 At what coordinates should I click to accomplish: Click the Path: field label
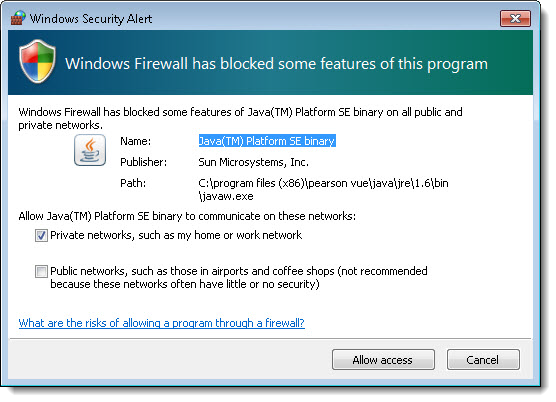pos(133,183)
